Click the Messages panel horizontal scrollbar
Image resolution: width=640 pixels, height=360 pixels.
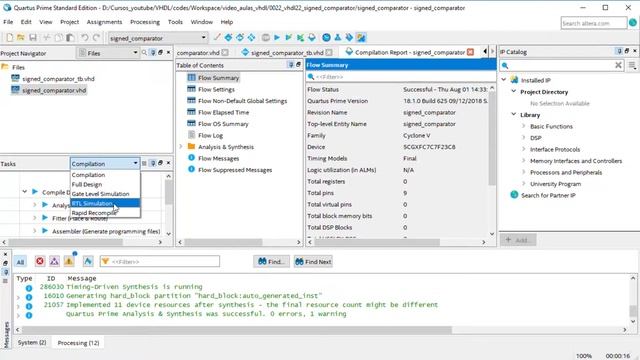tap(237, 329)
